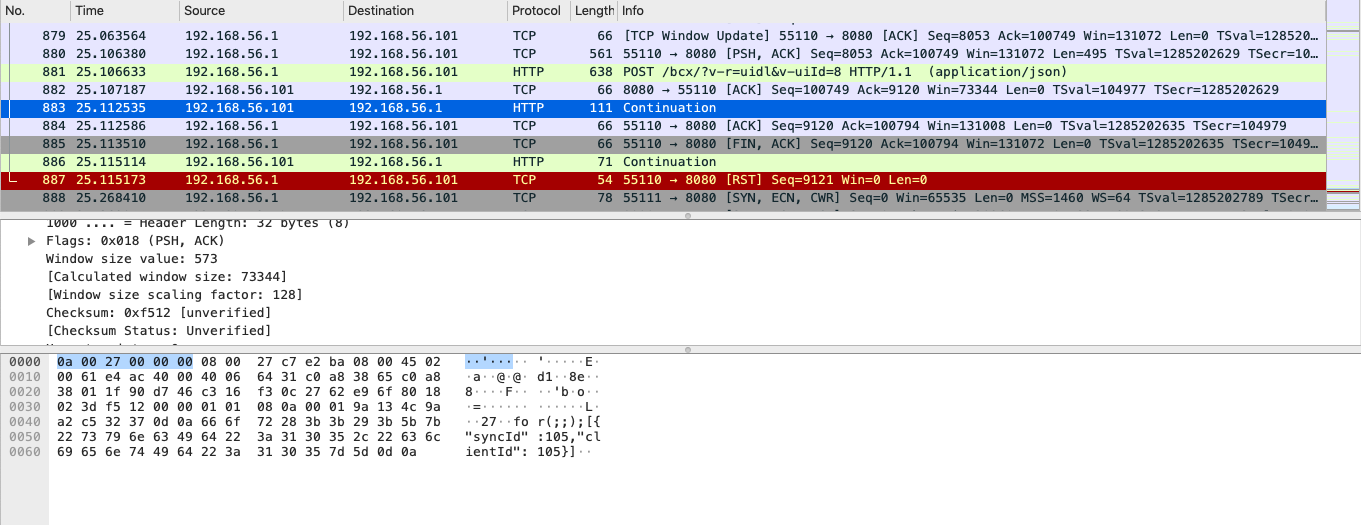The image size is (1361, 525).
Task: Select packet 879 TCP Window Update row
Action: (663, 36)
